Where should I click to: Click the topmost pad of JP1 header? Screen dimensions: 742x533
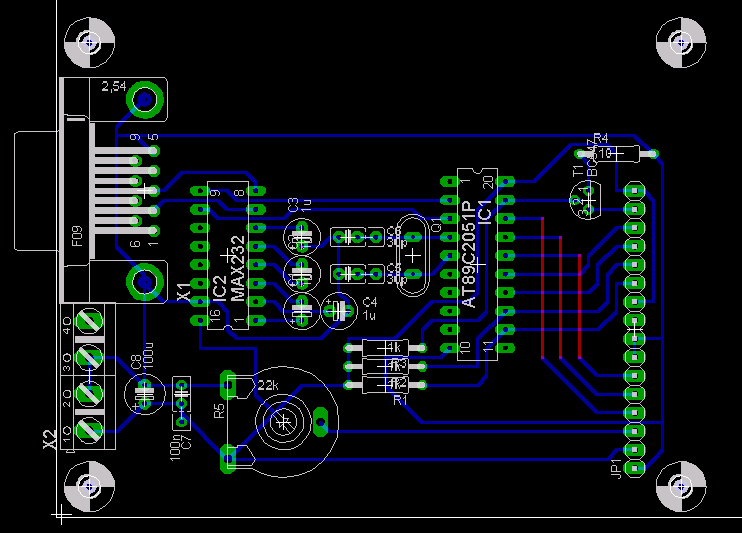pos(634,190)
